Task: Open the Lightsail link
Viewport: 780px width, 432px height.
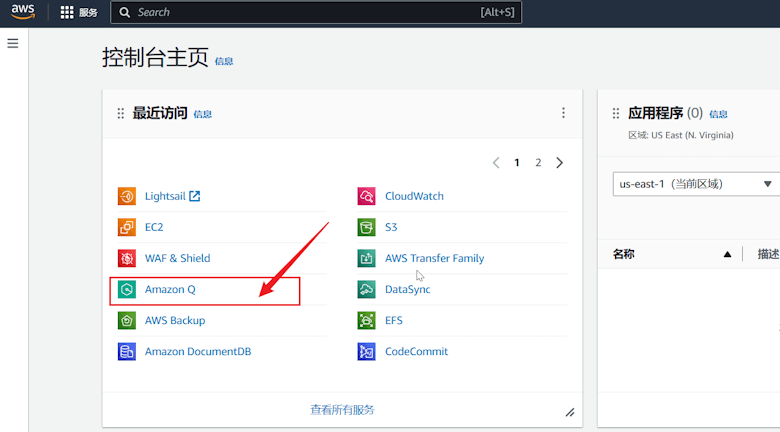Action: coord(165,196)
